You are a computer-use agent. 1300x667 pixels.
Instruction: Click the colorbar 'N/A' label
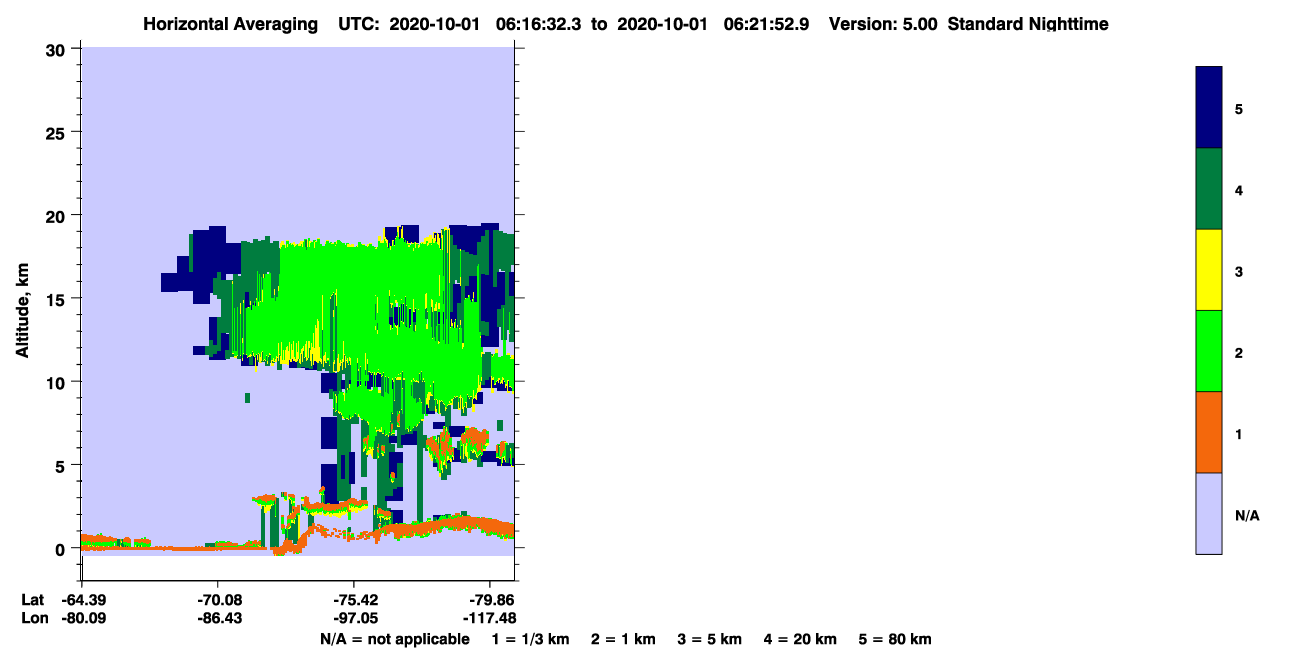click(x=1247, y=515)
